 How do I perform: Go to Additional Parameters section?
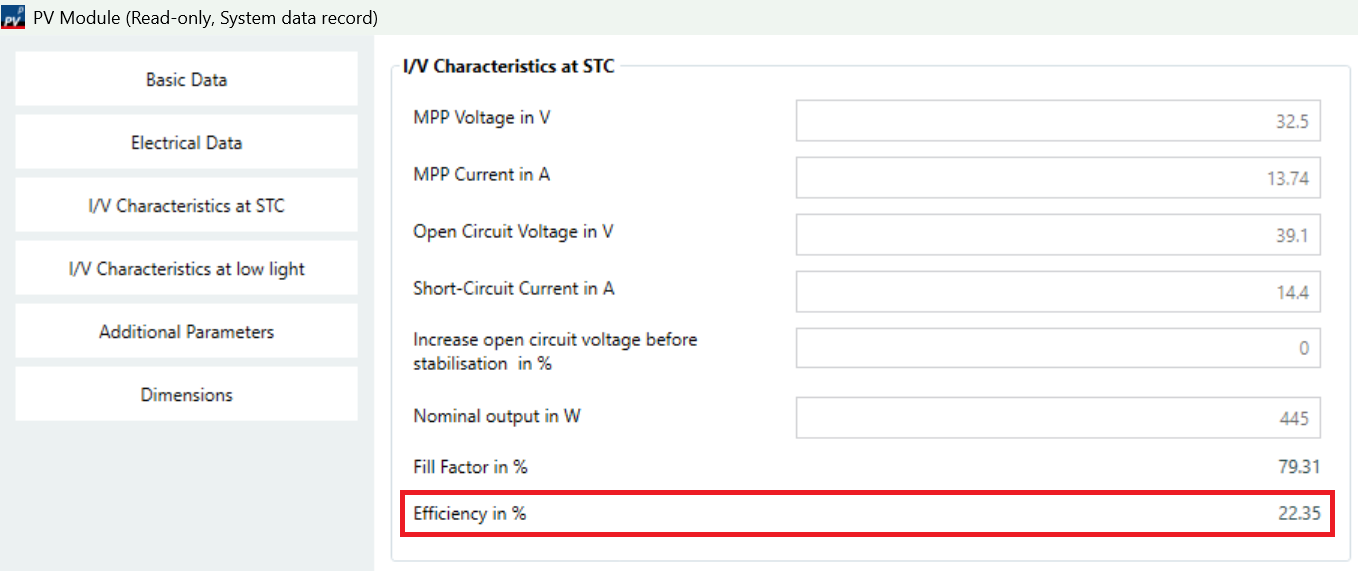[x=186, y=332]
